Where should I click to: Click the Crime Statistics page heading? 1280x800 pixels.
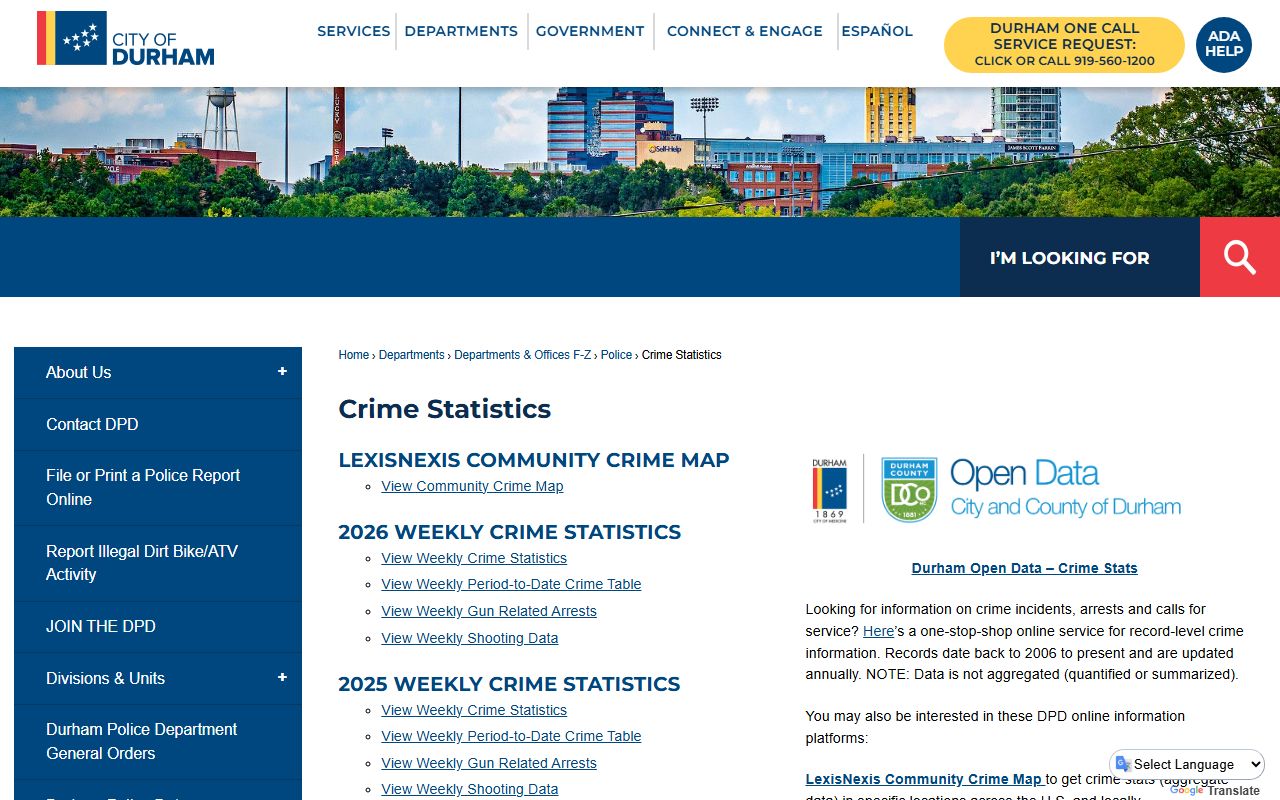[x=445, y=409]
